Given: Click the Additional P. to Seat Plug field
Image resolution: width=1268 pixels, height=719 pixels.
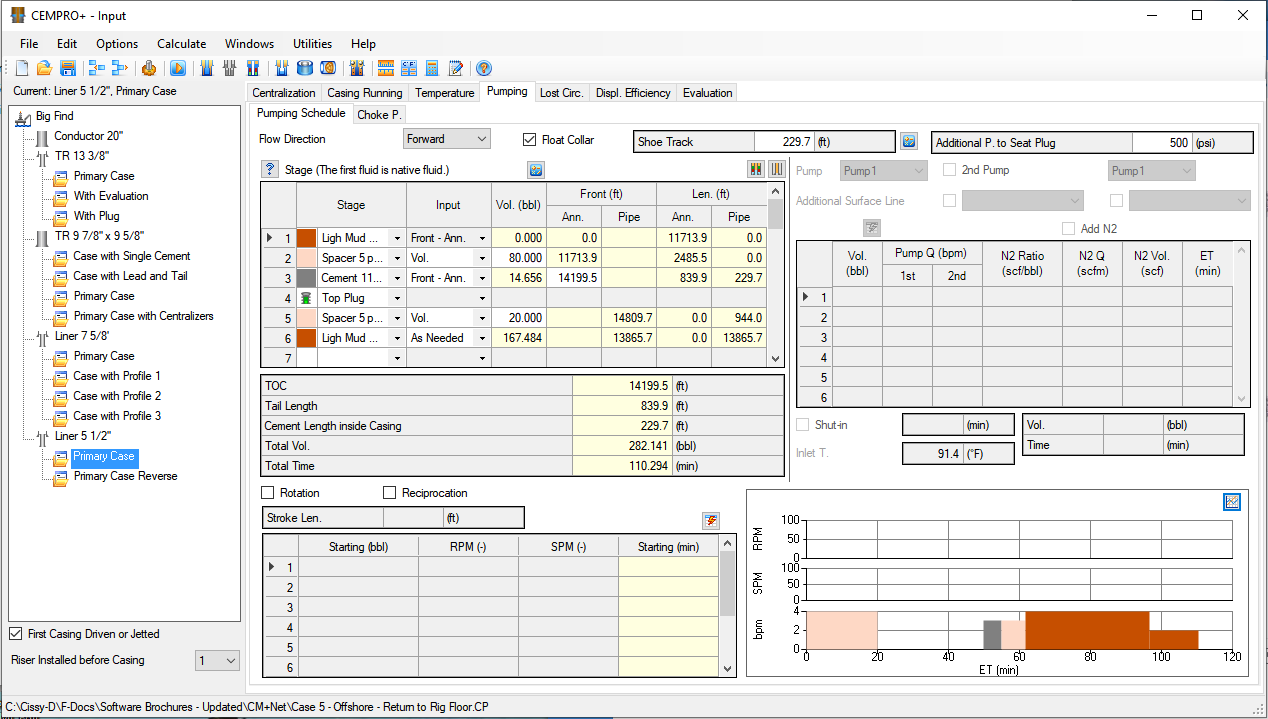Looking at the screenshot, I should click(x=1162, y=142).
